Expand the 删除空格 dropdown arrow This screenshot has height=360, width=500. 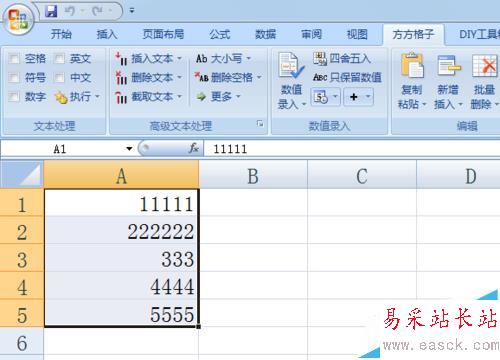259,78
